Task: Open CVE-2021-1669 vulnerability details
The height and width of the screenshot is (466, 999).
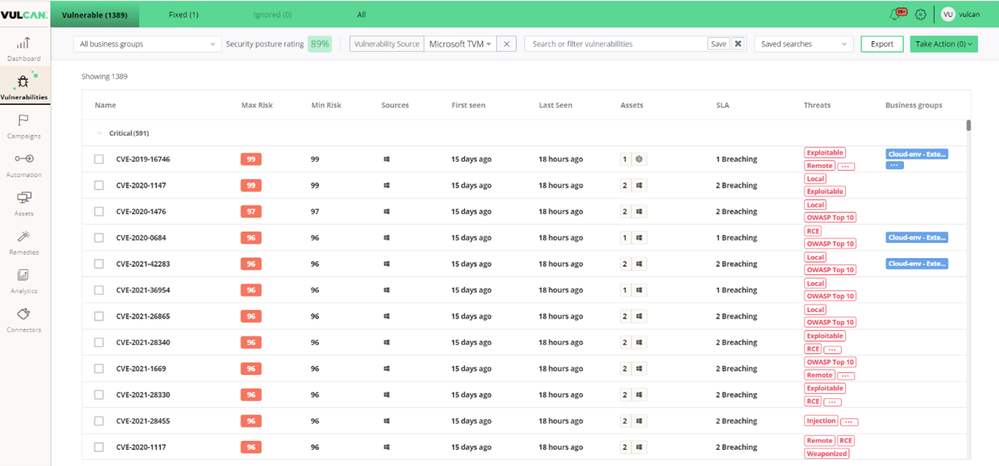Action: pos(141,369)
